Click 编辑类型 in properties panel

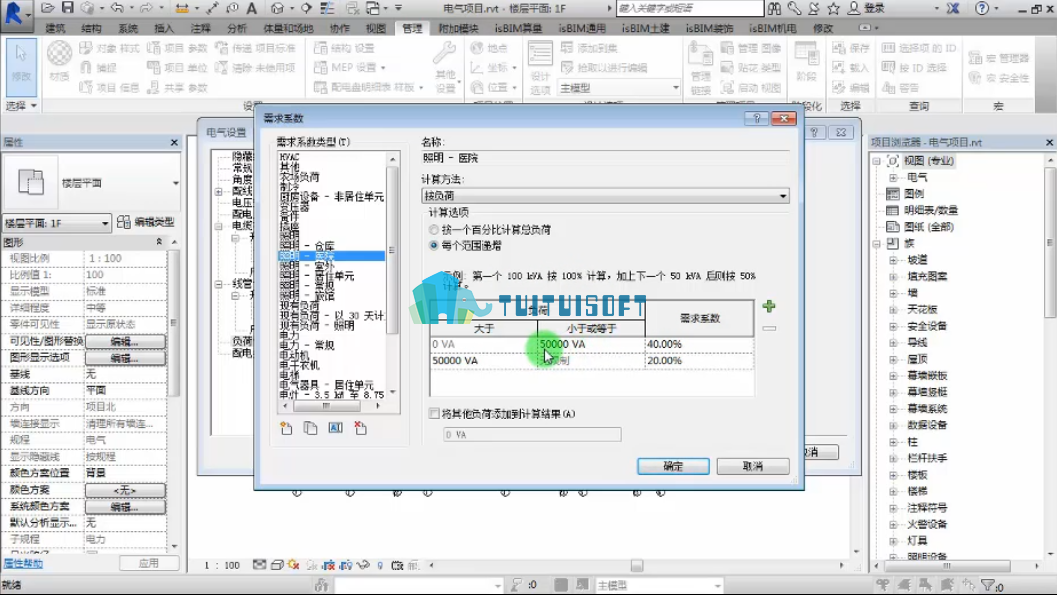point(146,222)
